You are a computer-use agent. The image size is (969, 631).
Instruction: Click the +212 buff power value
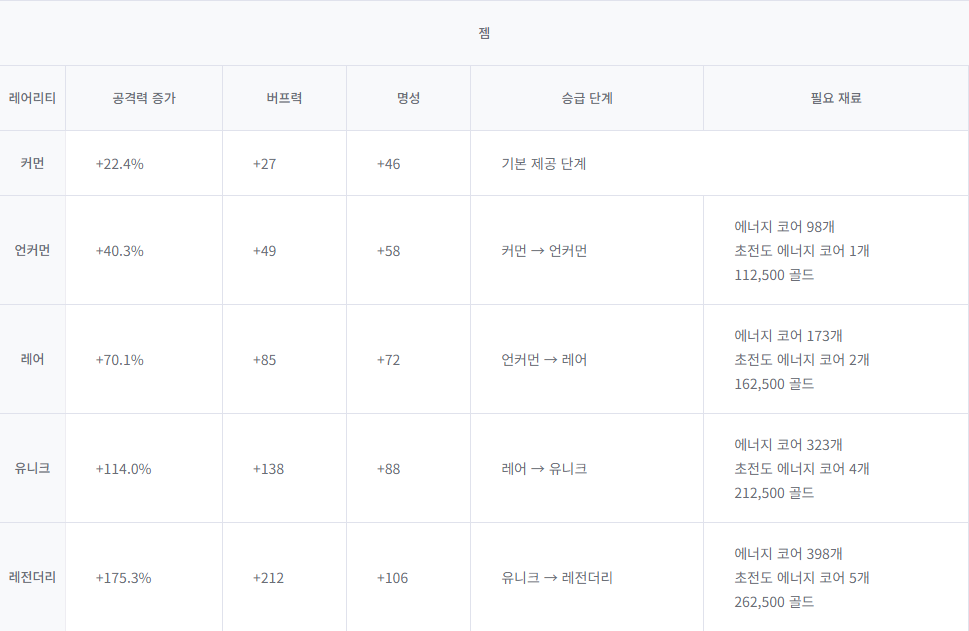(268, 578)
